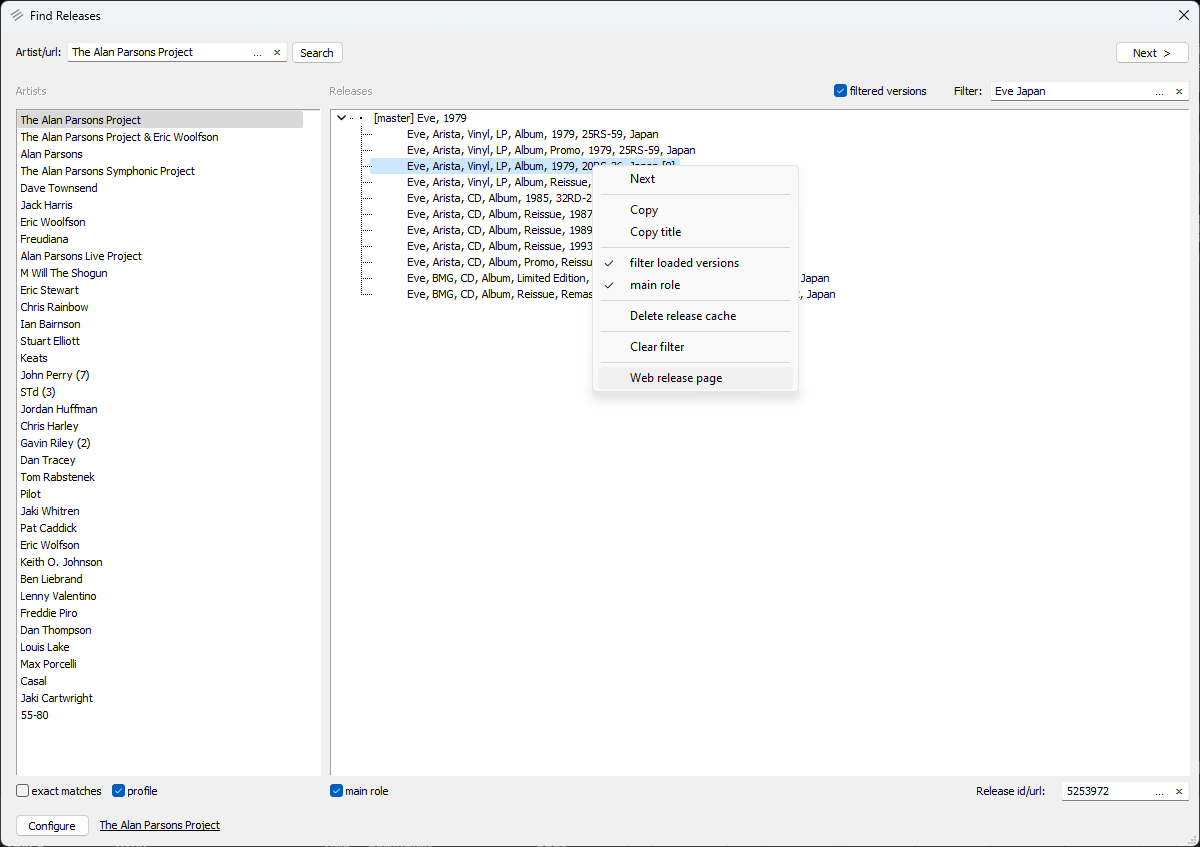Clear the Release id/url field x icon
1200x847 pixels.
click(1178, 791)
